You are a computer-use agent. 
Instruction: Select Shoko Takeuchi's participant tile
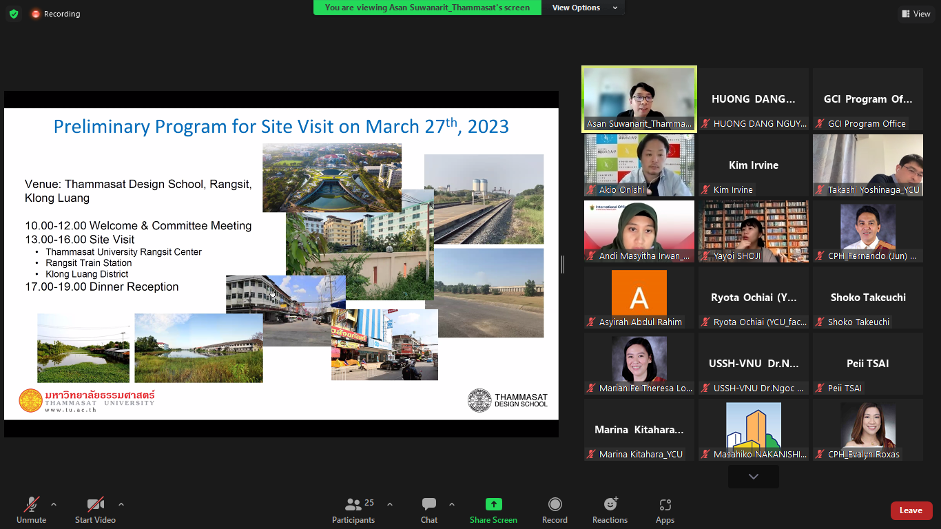point(868,298)
